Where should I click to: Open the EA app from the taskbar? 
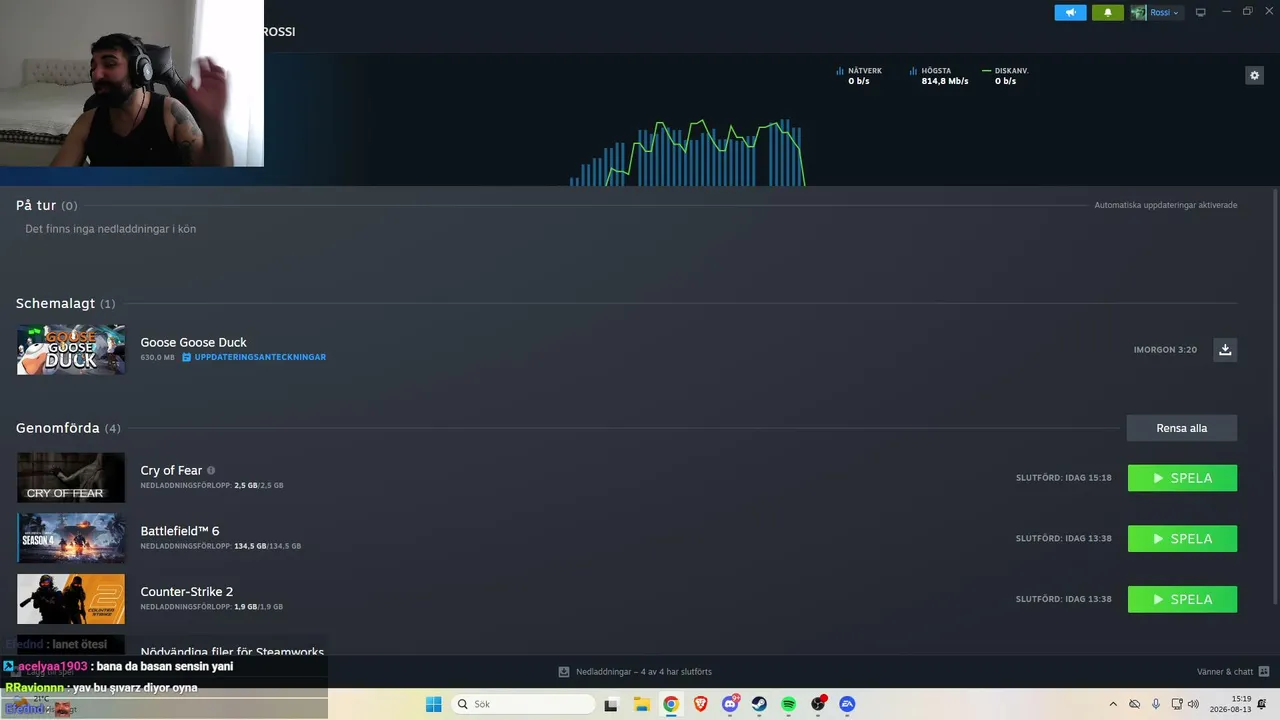click(847, 704)
